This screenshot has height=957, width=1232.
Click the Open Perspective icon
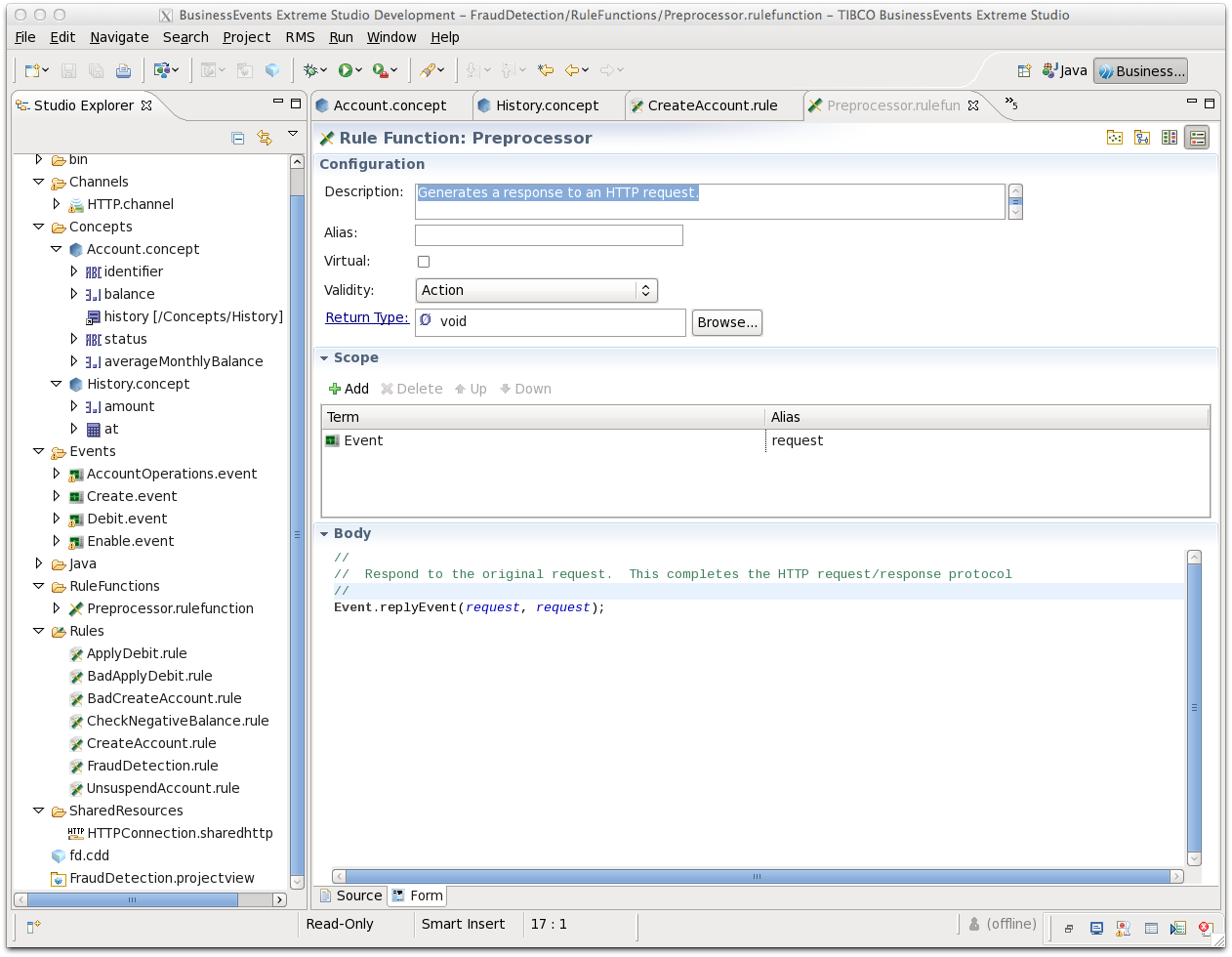[1024, 70]
